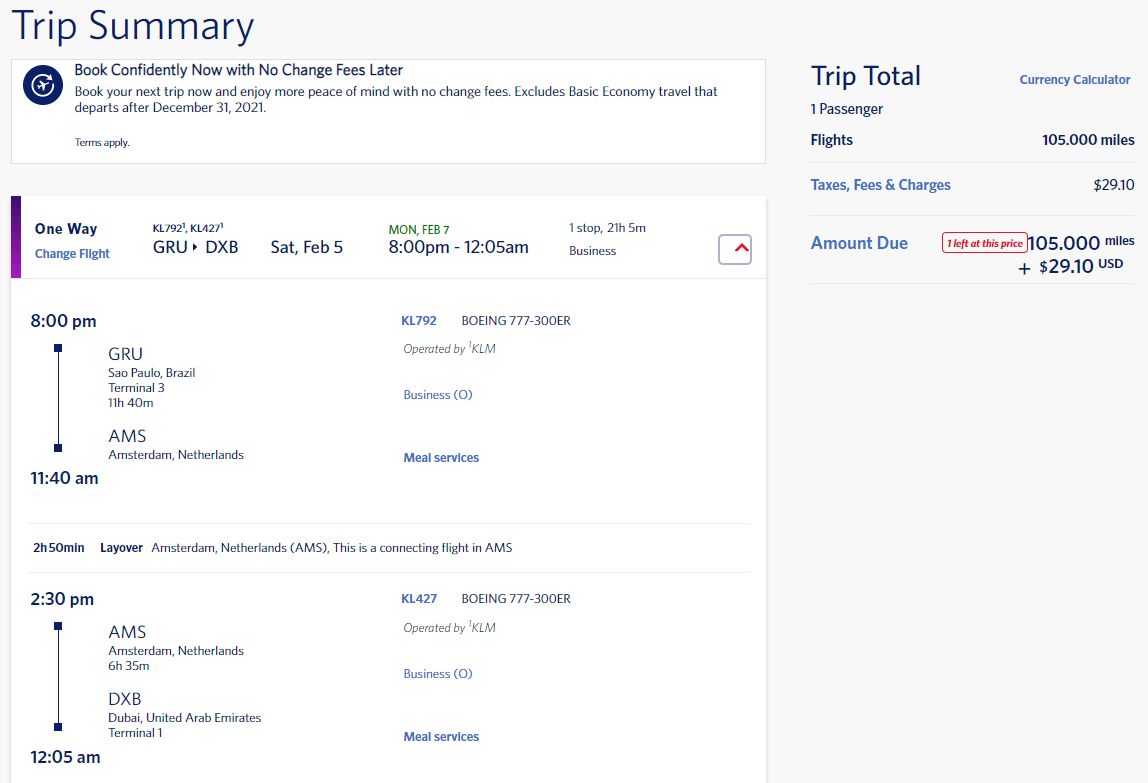Click the Sat, Feb 5 departure date
Viewport: 1148px width, 783px height.
click(x=307, y=248)
